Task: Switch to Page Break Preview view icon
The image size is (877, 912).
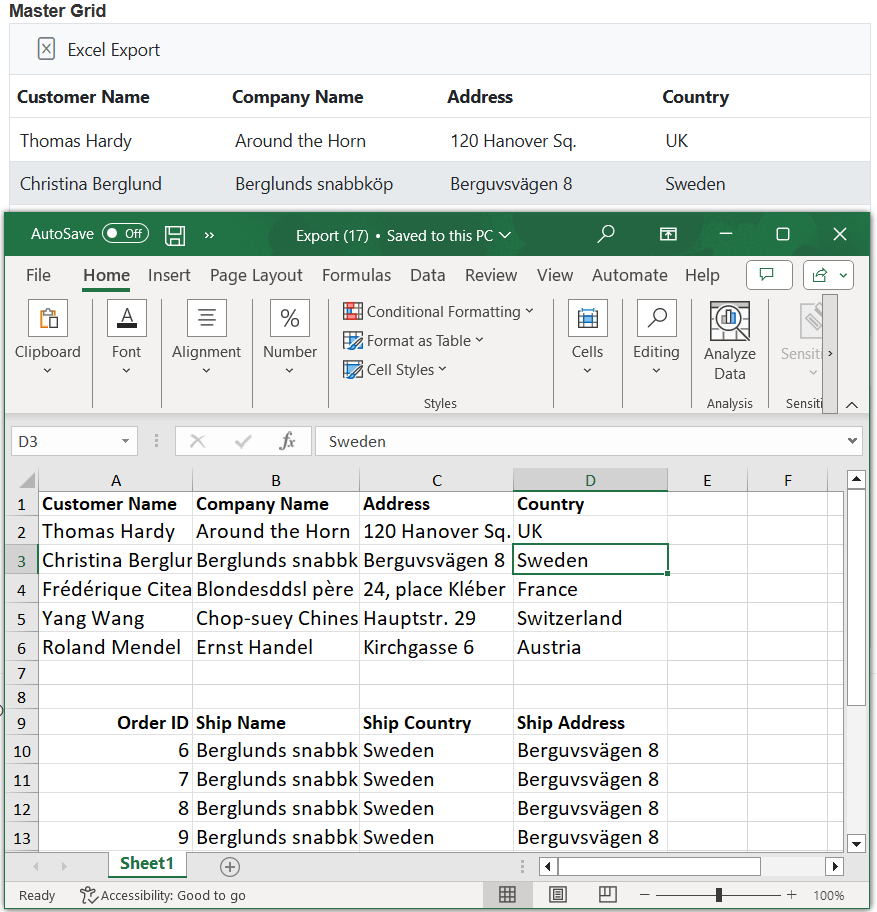Action: (x=607, y=895)
